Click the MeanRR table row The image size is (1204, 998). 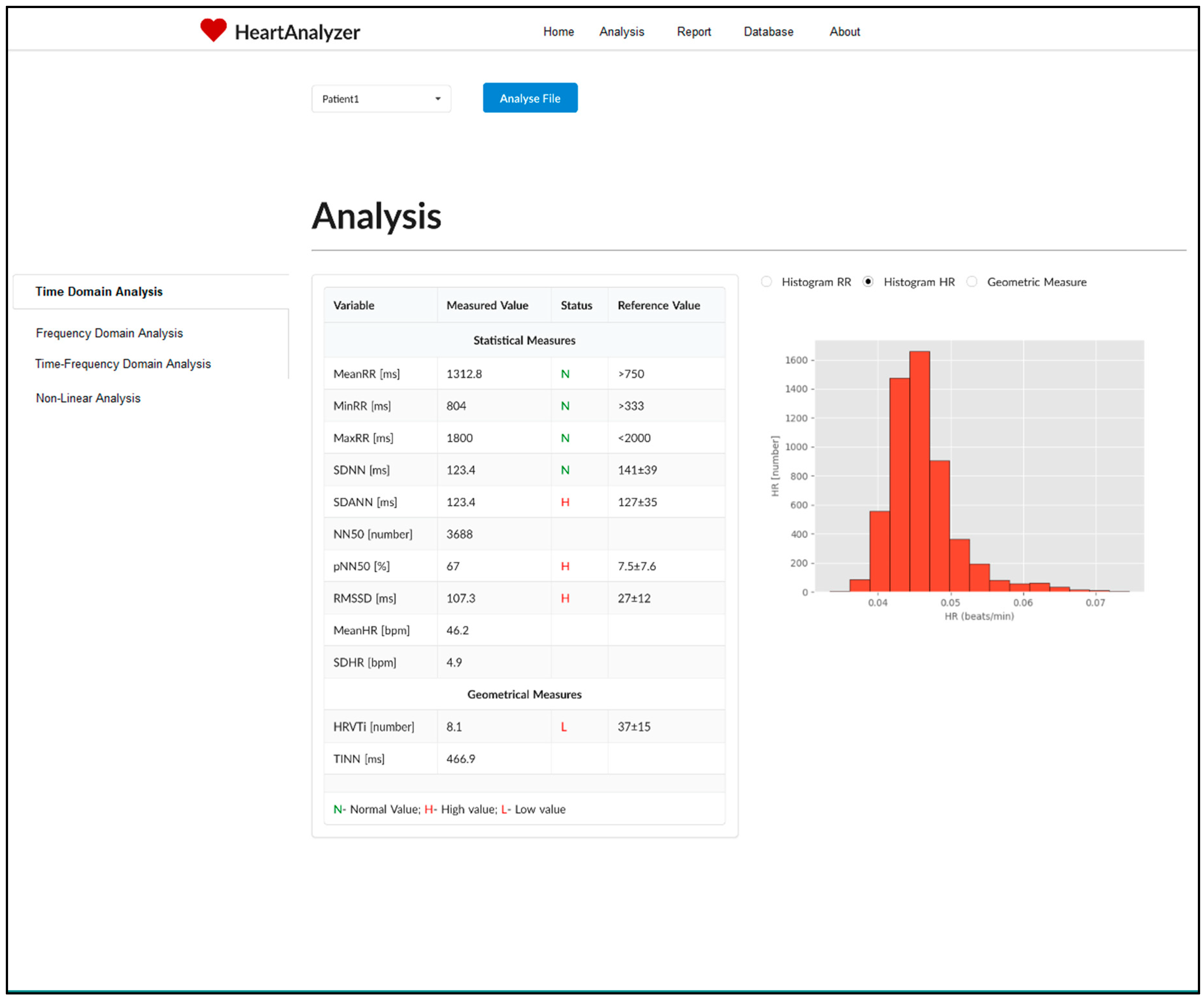pos(524,374)
